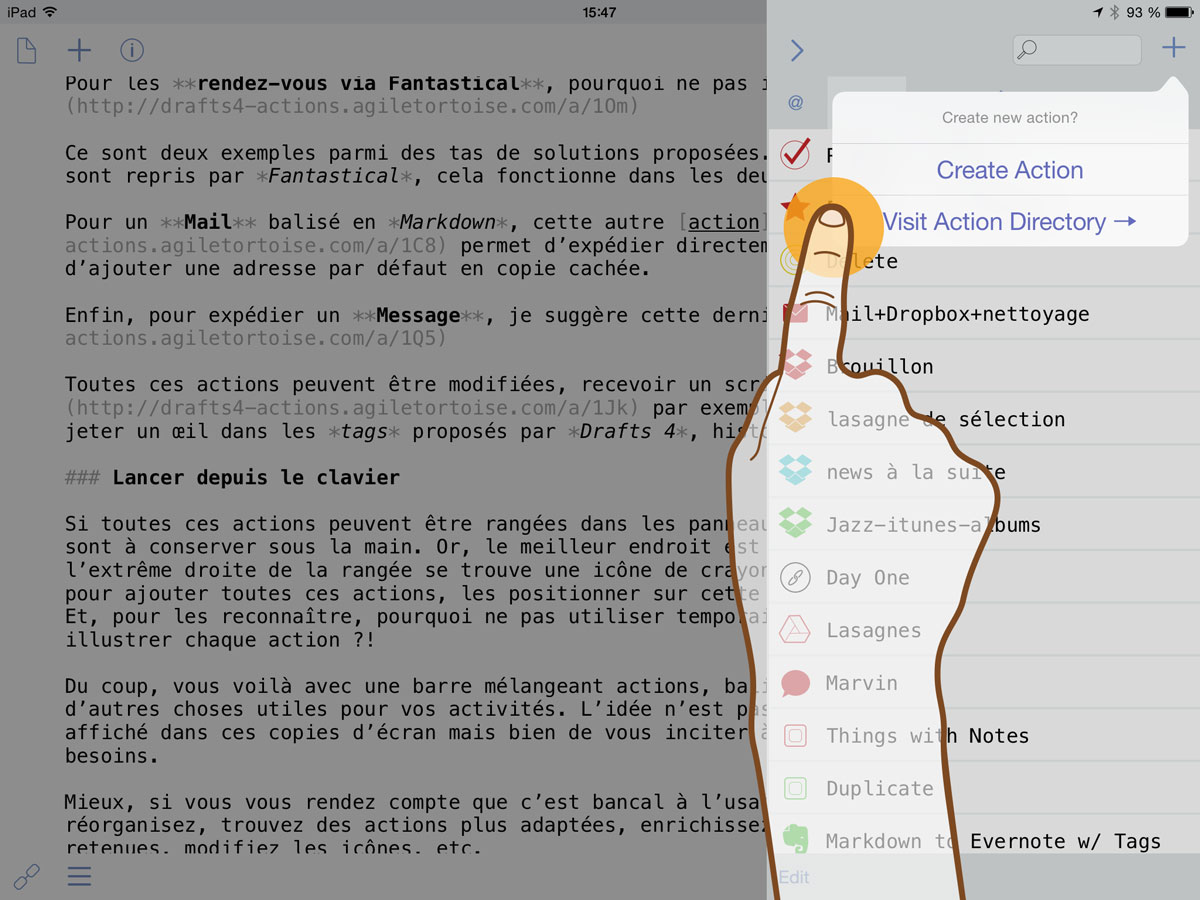The height and width of the screenshot is (900, 1200).
Task: Click the action search field
Action: [x=1077, y=50]
